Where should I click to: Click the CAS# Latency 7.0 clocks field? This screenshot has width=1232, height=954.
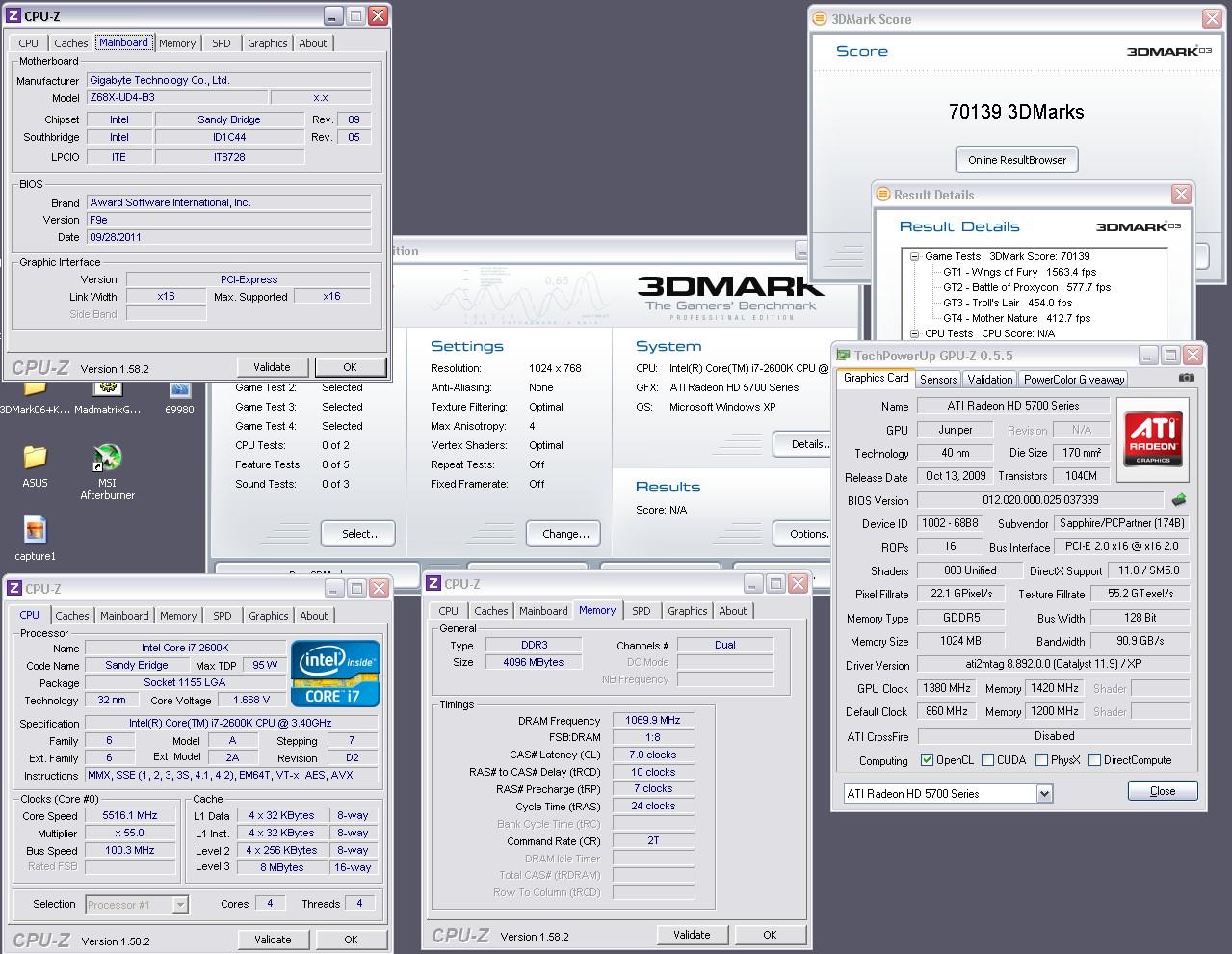[x=653, y=755]
